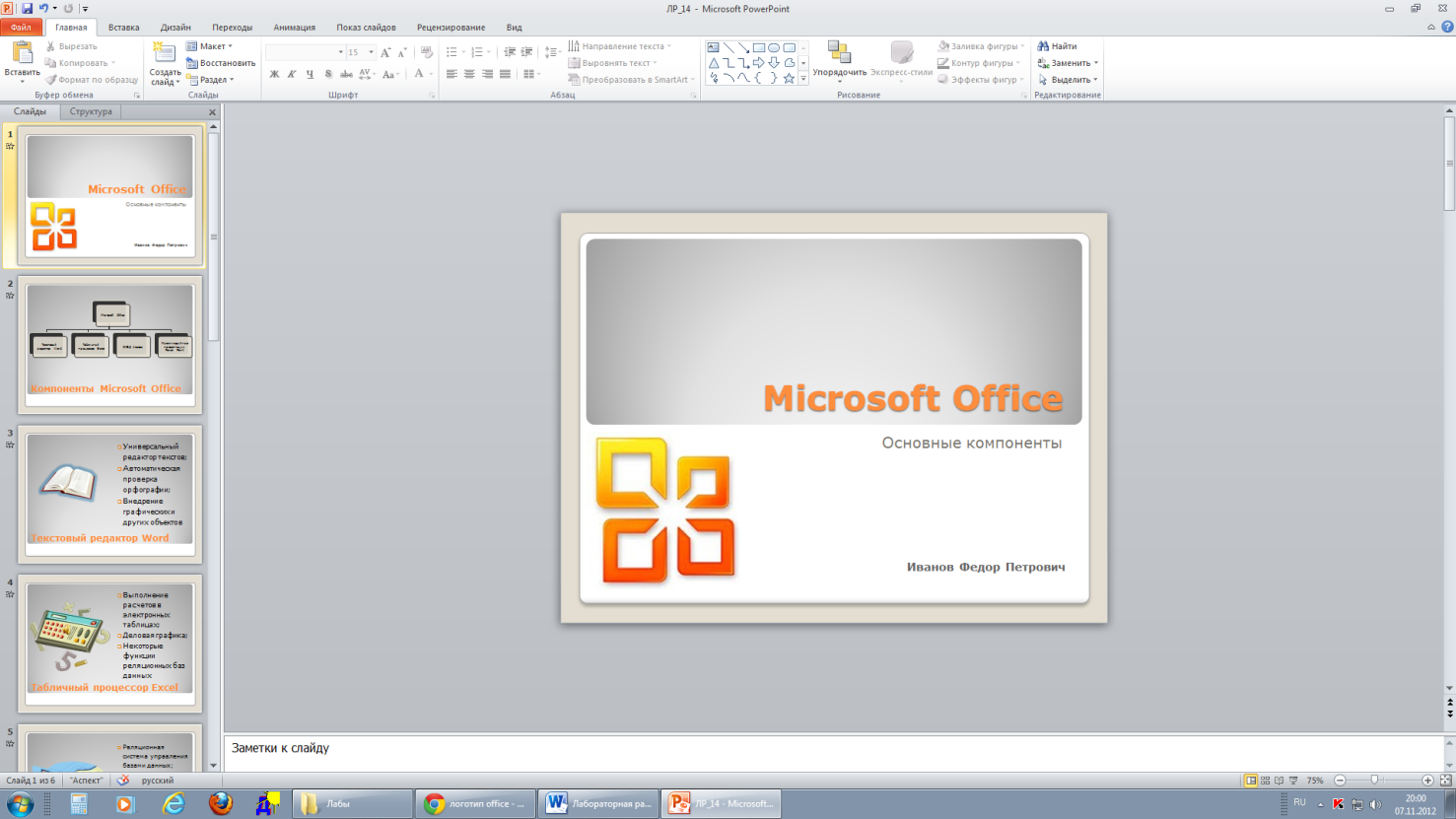Viewport: 1456px width, 819px height.
Task: Align text right
Action: 487,74
